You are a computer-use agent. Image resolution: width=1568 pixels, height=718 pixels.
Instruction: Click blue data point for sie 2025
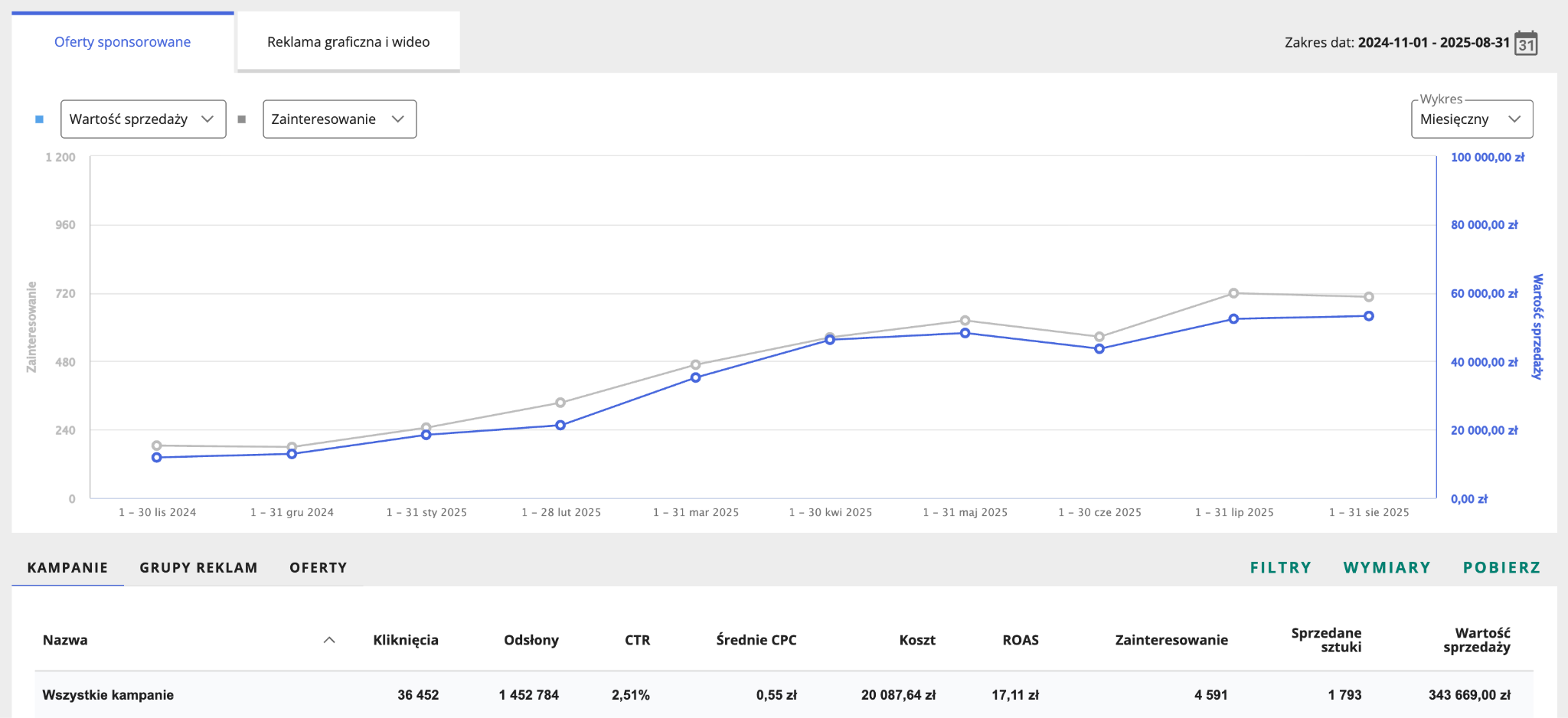pyautogui.click(x=1369, y=316)
